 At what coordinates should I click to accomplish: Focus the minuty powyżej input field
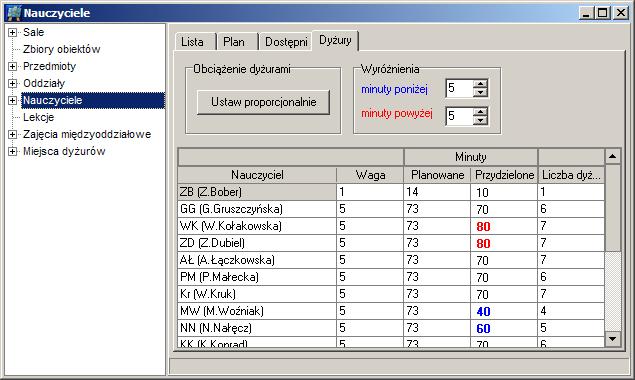tap(459, 116)
